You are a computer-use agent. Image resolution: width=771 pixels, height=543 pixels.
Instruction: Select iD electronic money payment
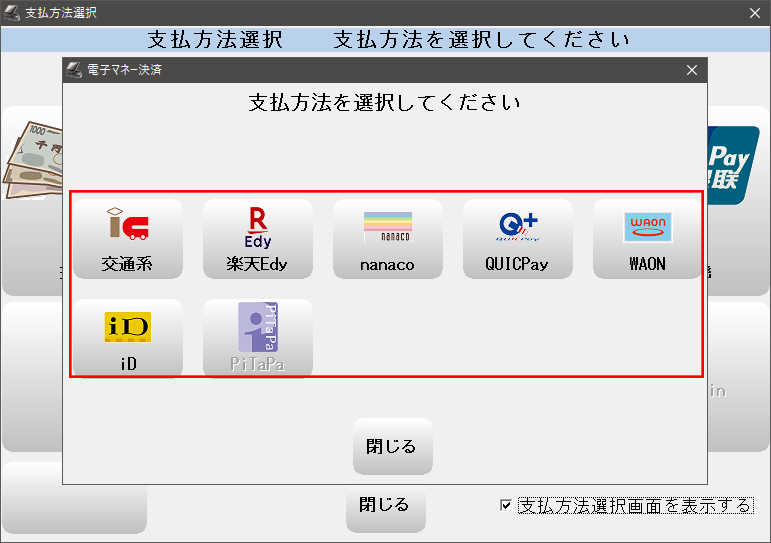coord(127,339)
